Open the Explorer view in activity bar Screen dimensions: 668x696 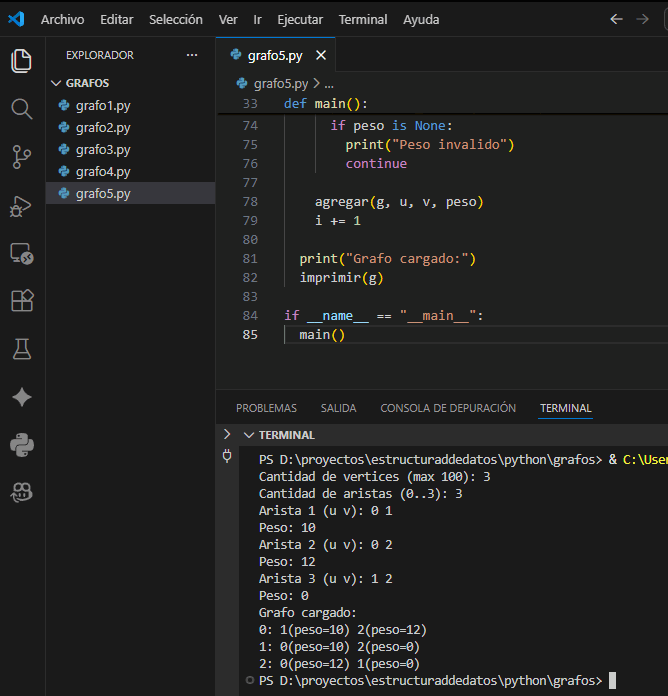coord(21,60)
